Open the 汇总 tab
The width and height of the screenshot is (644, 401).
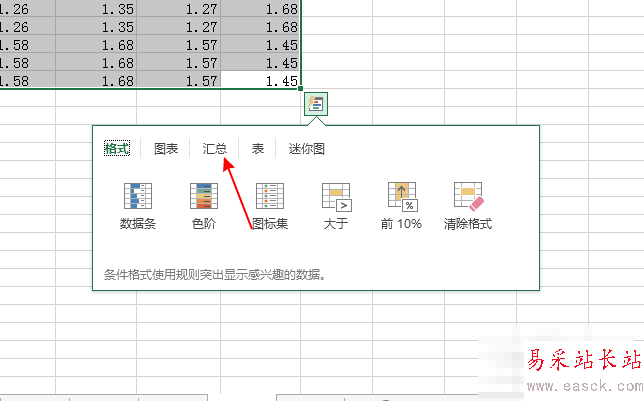click(x=214, y=148)
